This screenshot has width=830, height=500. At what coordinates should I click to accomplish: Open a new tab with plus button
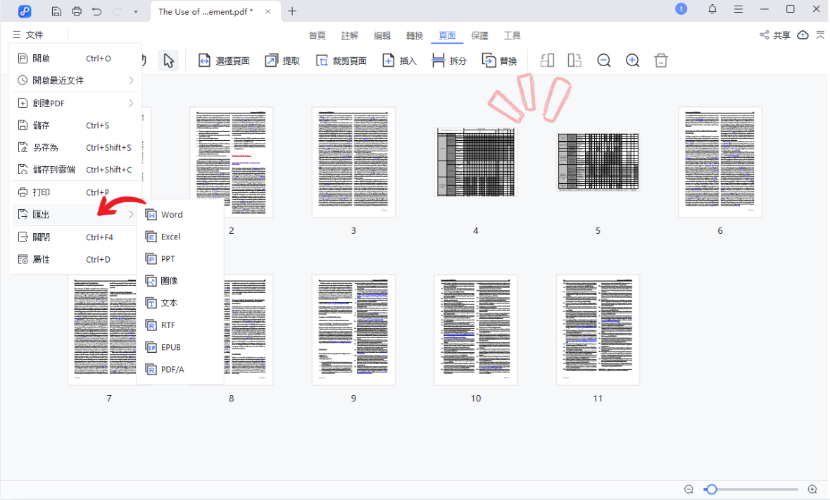pyautogui.click(x=292, y=11)
